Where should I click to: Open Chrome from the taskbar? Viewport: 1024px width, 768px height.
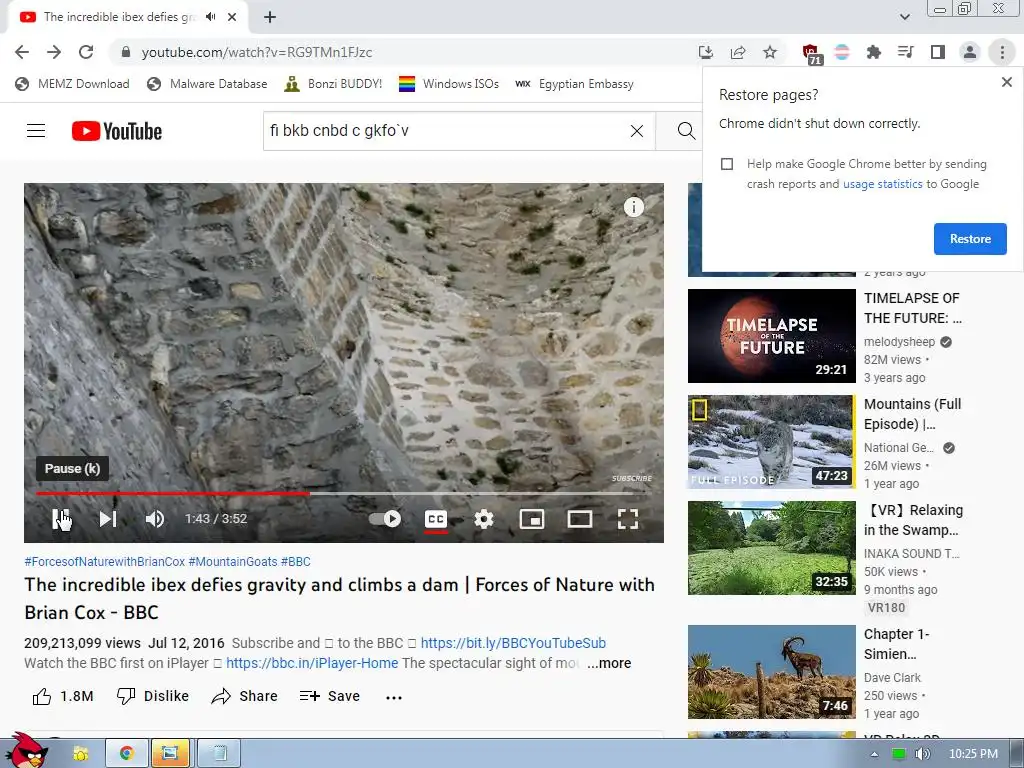[126, 754]
